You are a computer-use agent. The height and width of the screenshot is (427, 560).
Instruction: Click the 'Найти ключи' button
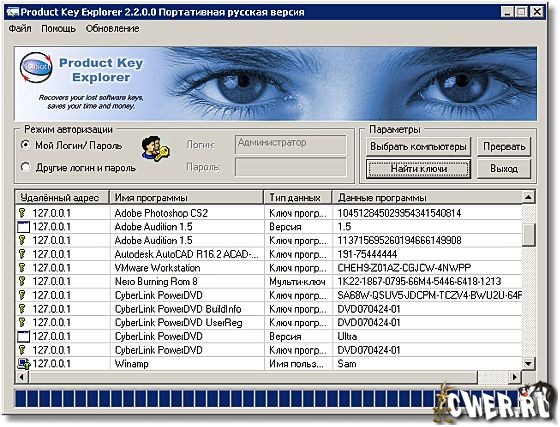(x=419, y=169)
